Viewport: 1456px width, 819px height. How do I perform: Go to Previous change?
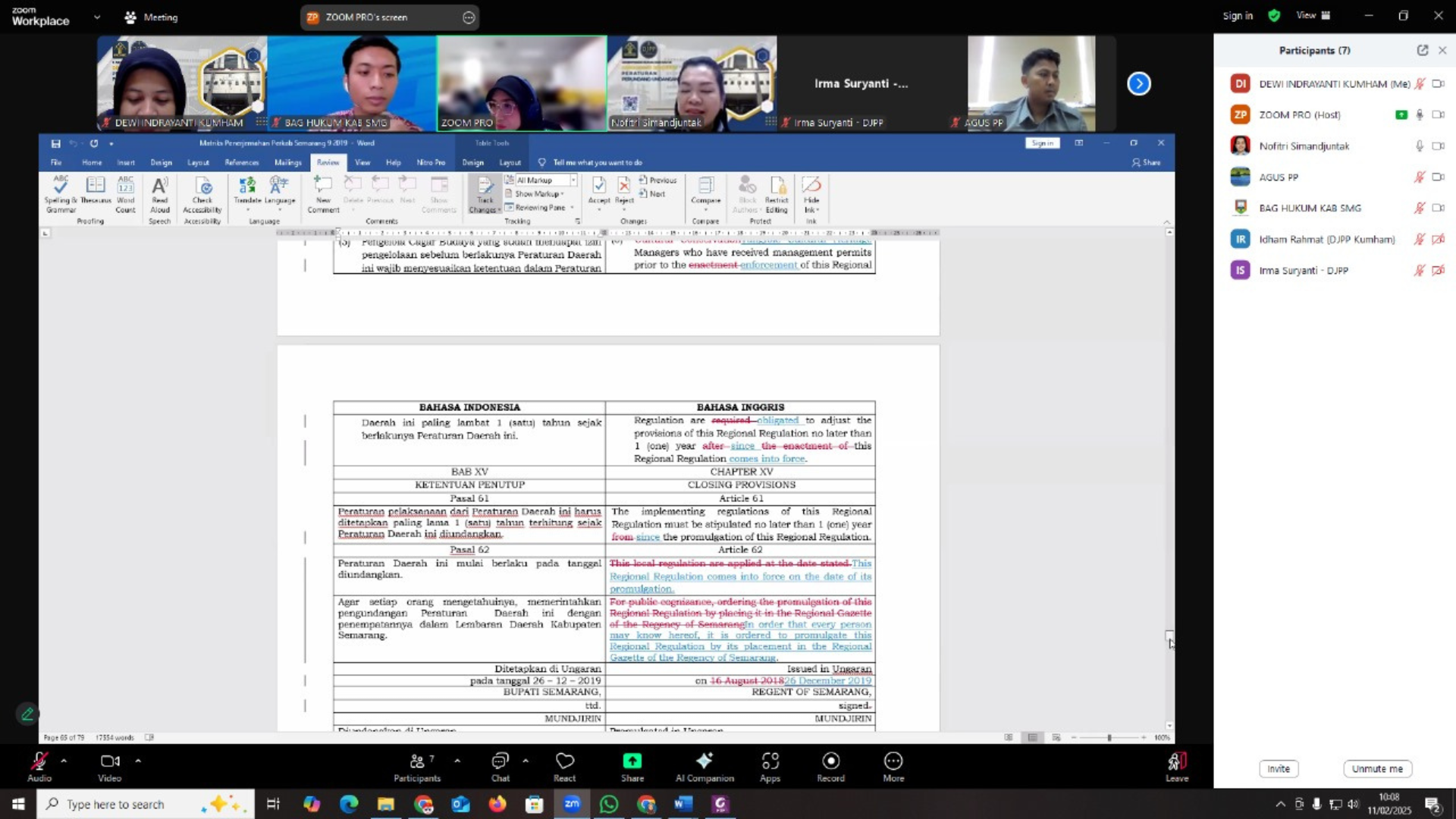657,180
